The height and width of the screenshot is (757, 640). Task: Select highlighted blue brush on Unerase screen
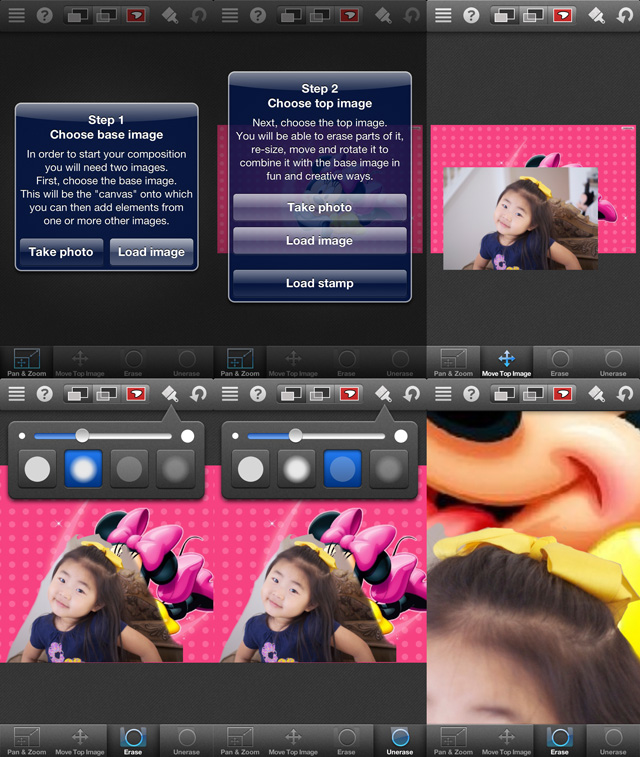(342, 469)
